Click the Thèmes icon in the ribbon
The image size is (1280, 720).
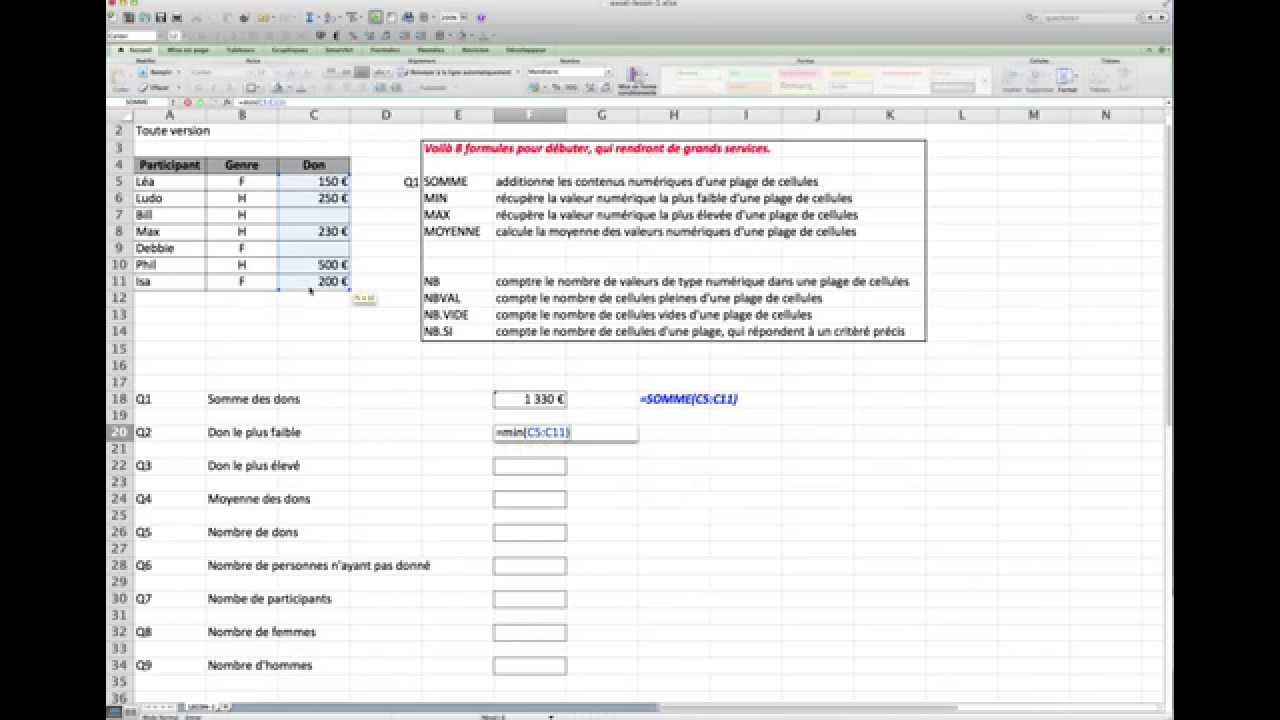(x=1098, y=79)
